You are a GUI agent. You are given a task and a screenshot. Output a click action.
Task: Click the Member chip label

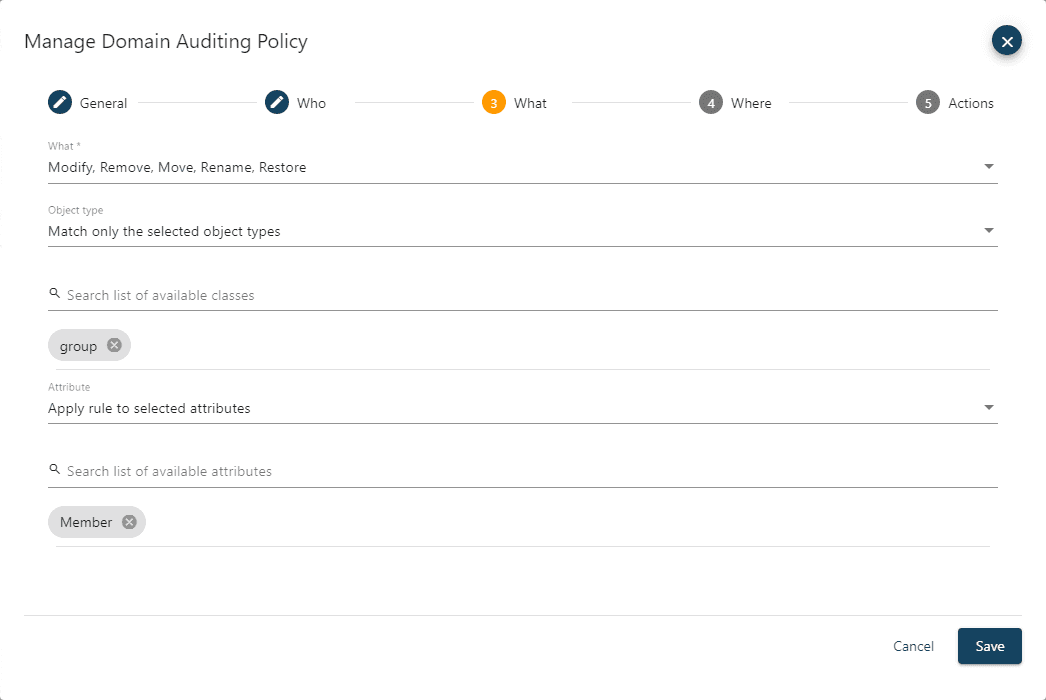[86, 522]
